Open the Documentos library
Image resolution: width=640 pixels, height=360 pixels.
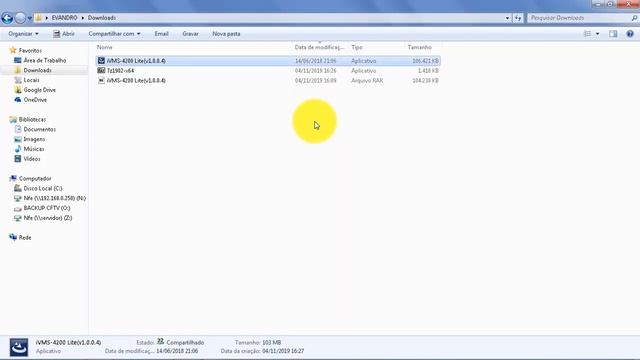coord(40,129)
